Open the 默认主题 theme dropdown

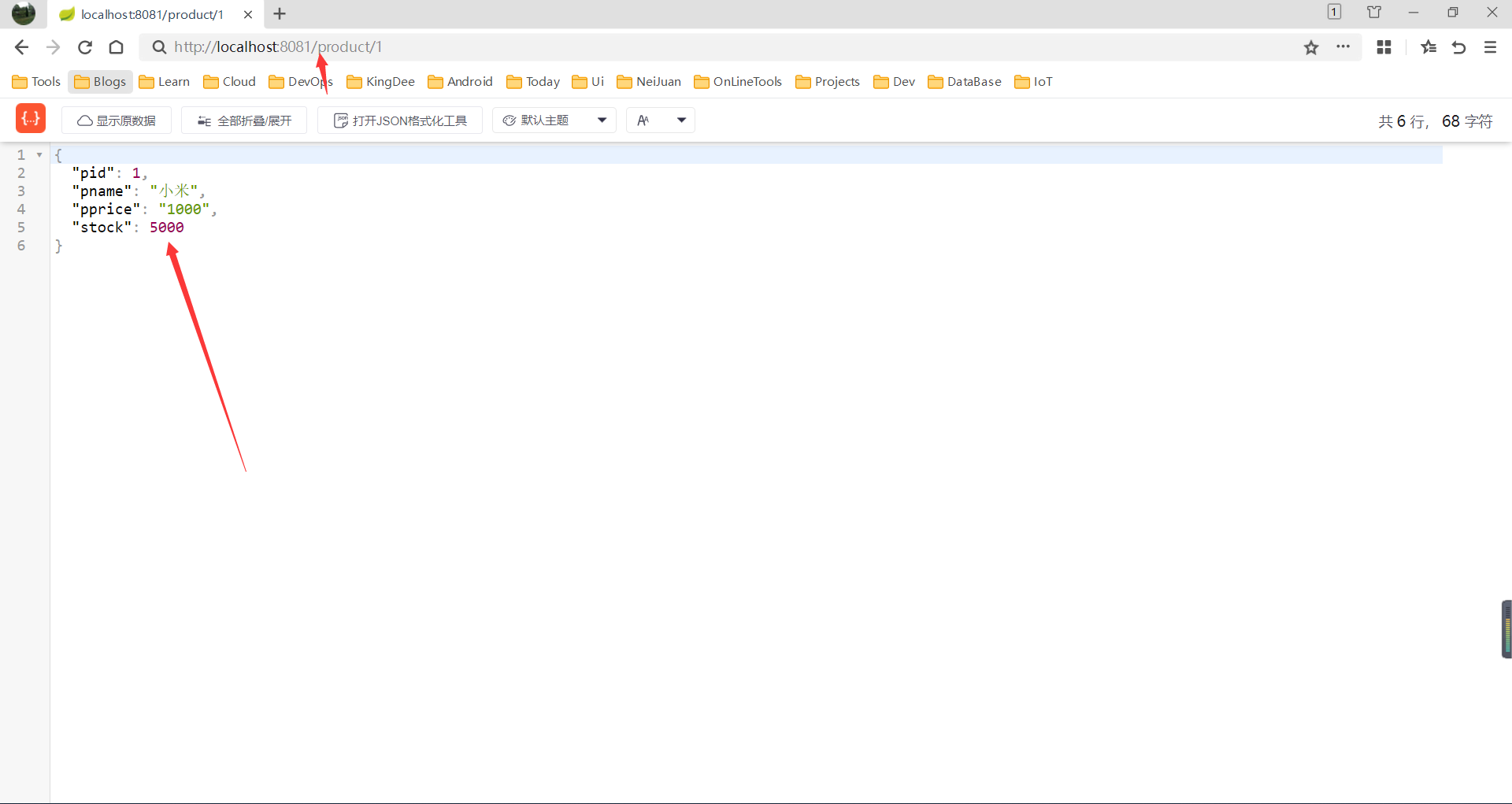pyautogui.click(x=554, y=120)
